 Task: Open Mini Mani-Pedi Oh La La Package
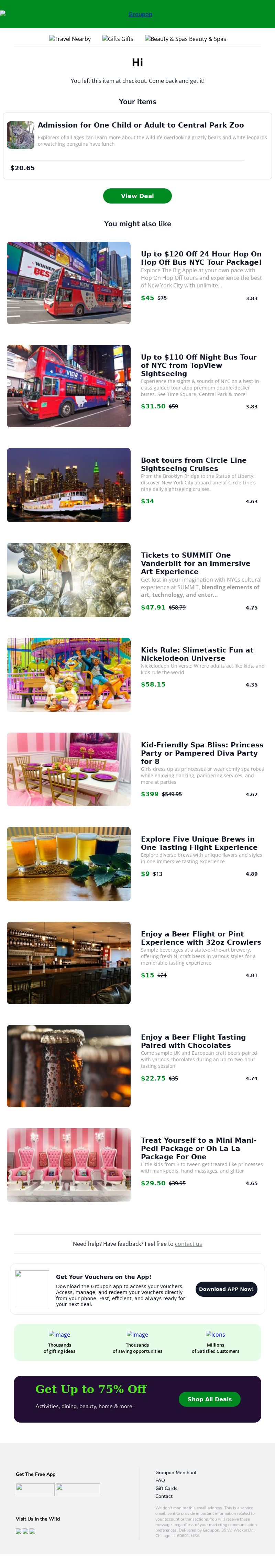[x=198, y=1148]
